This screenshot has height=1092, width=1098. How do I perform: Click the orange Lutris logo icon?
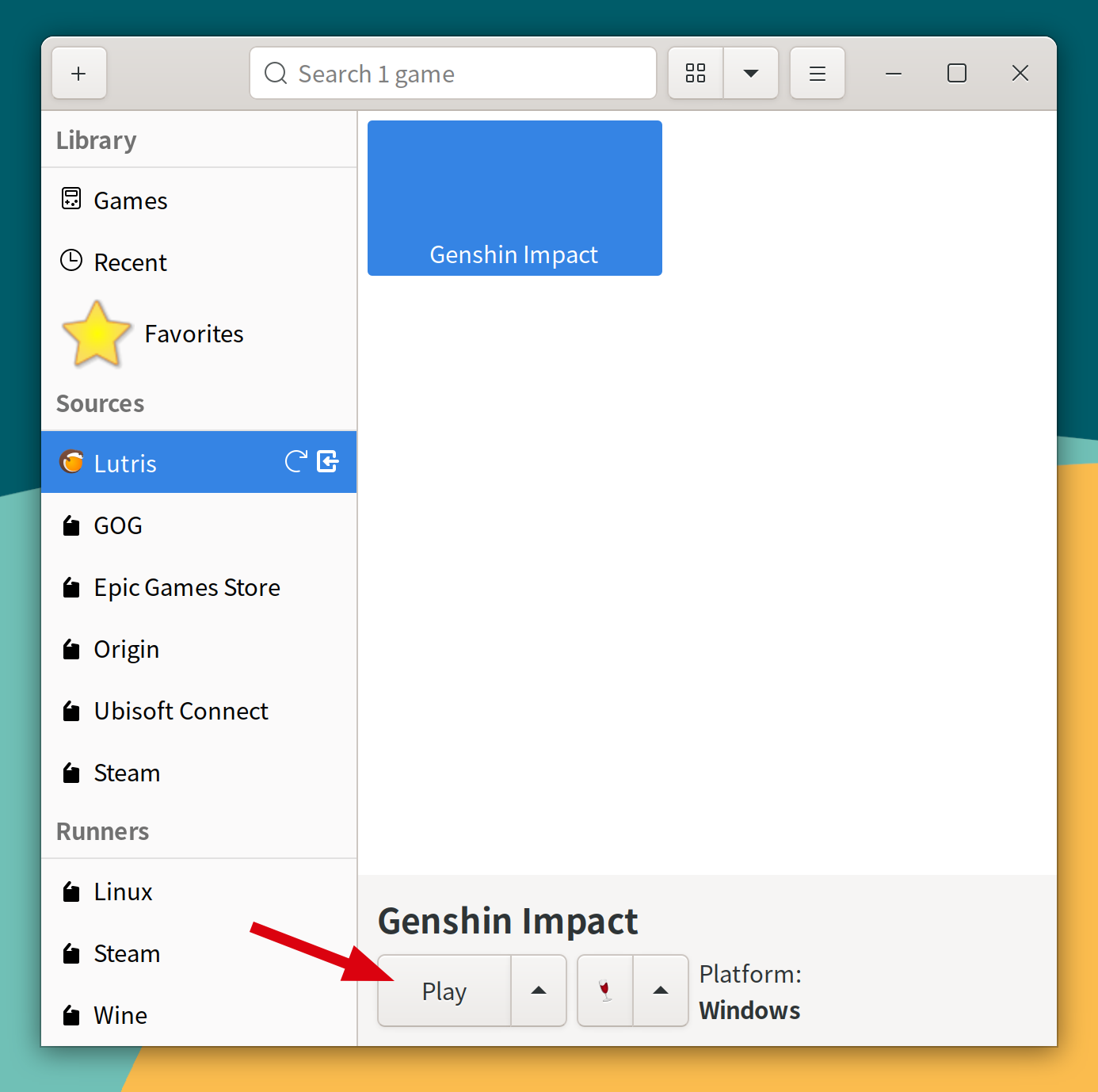click(x=72, y=461)
